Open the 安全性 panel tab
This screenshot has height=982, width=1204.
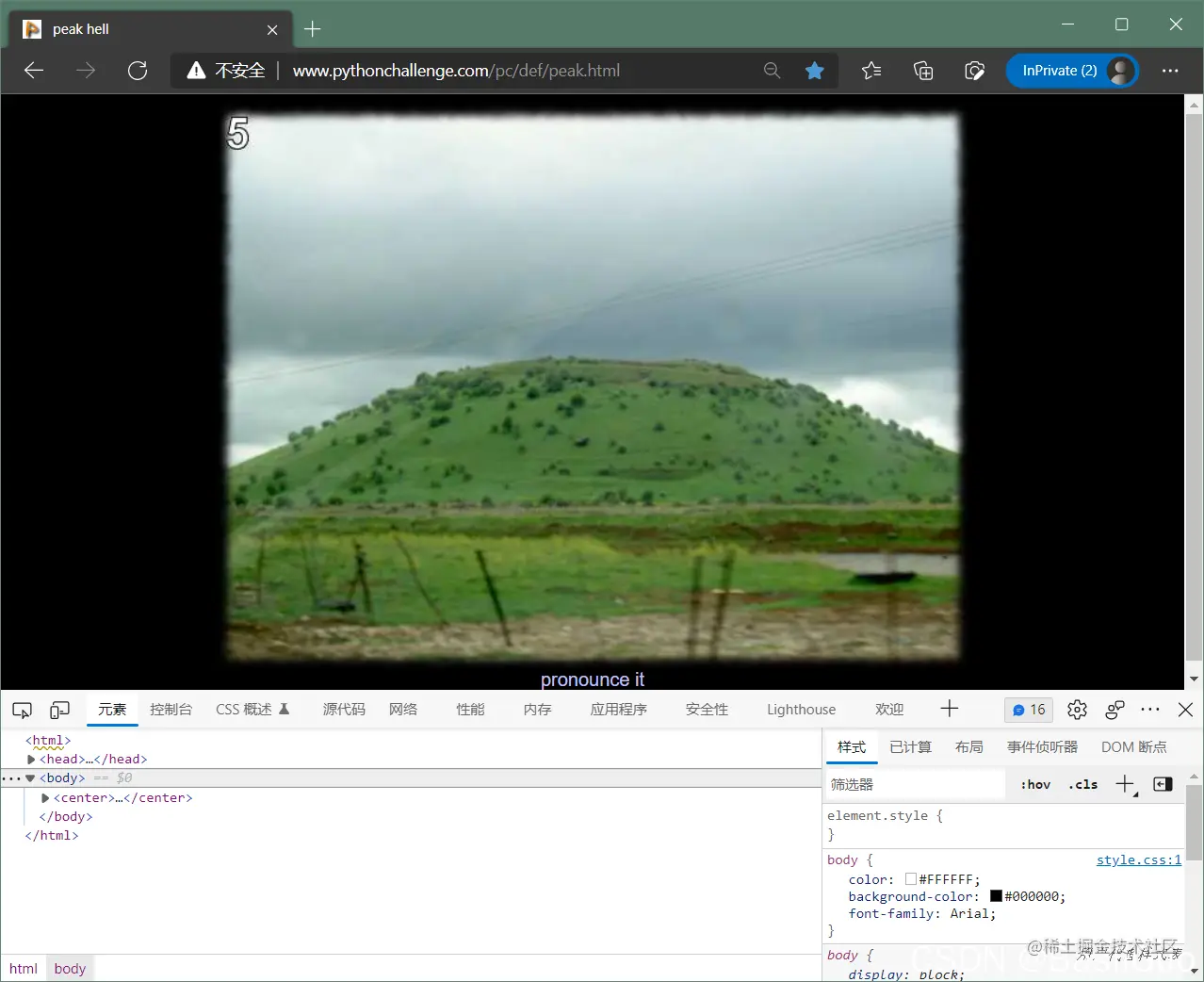(707, 710)
